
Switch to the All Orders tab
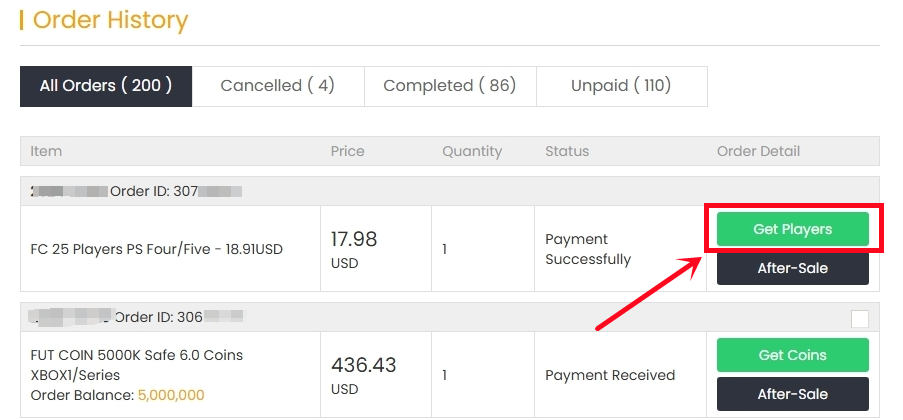click(106, 86)
